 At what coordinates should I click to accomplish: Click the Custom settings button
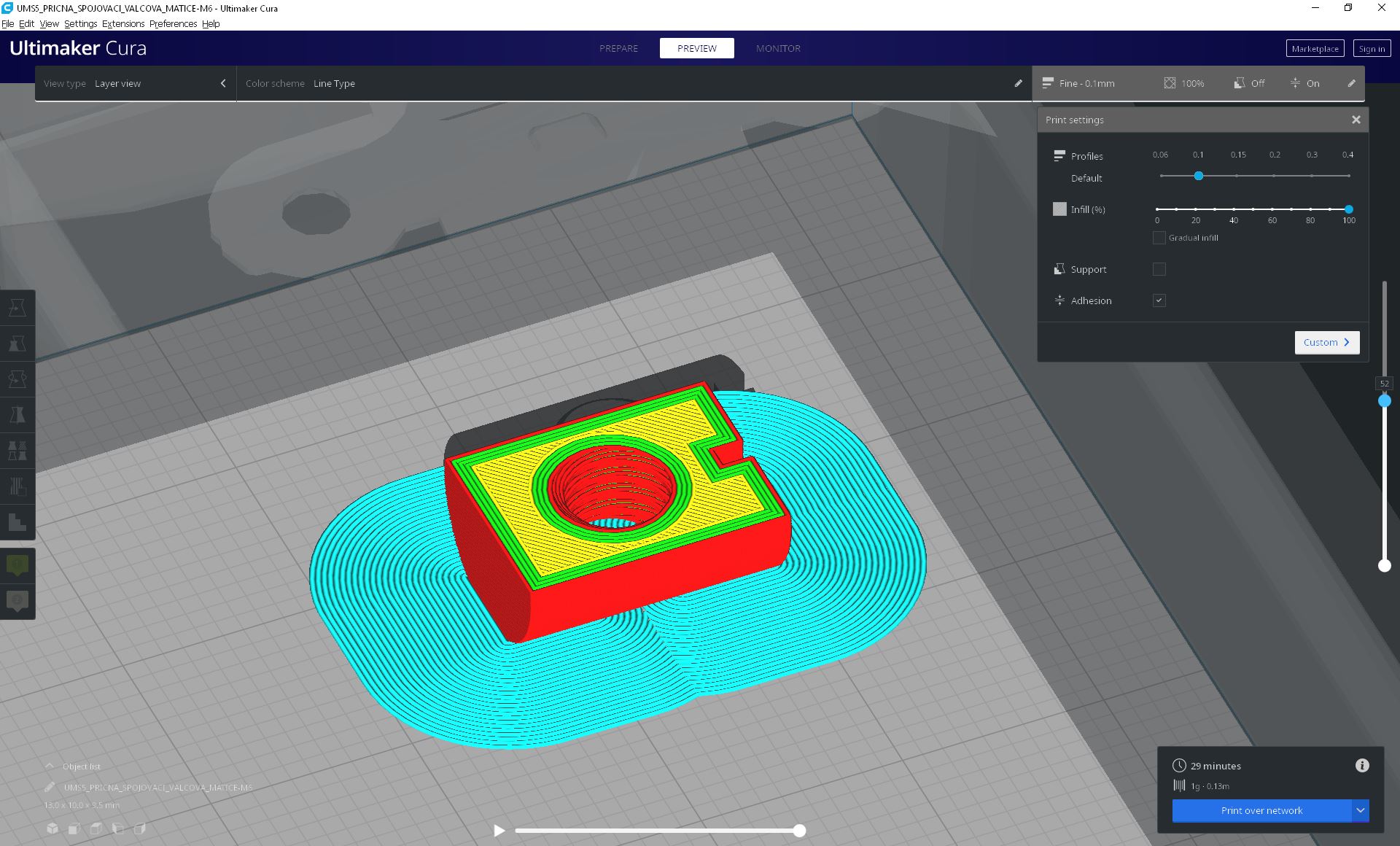pyautogui.click(x=1326, y=342)
